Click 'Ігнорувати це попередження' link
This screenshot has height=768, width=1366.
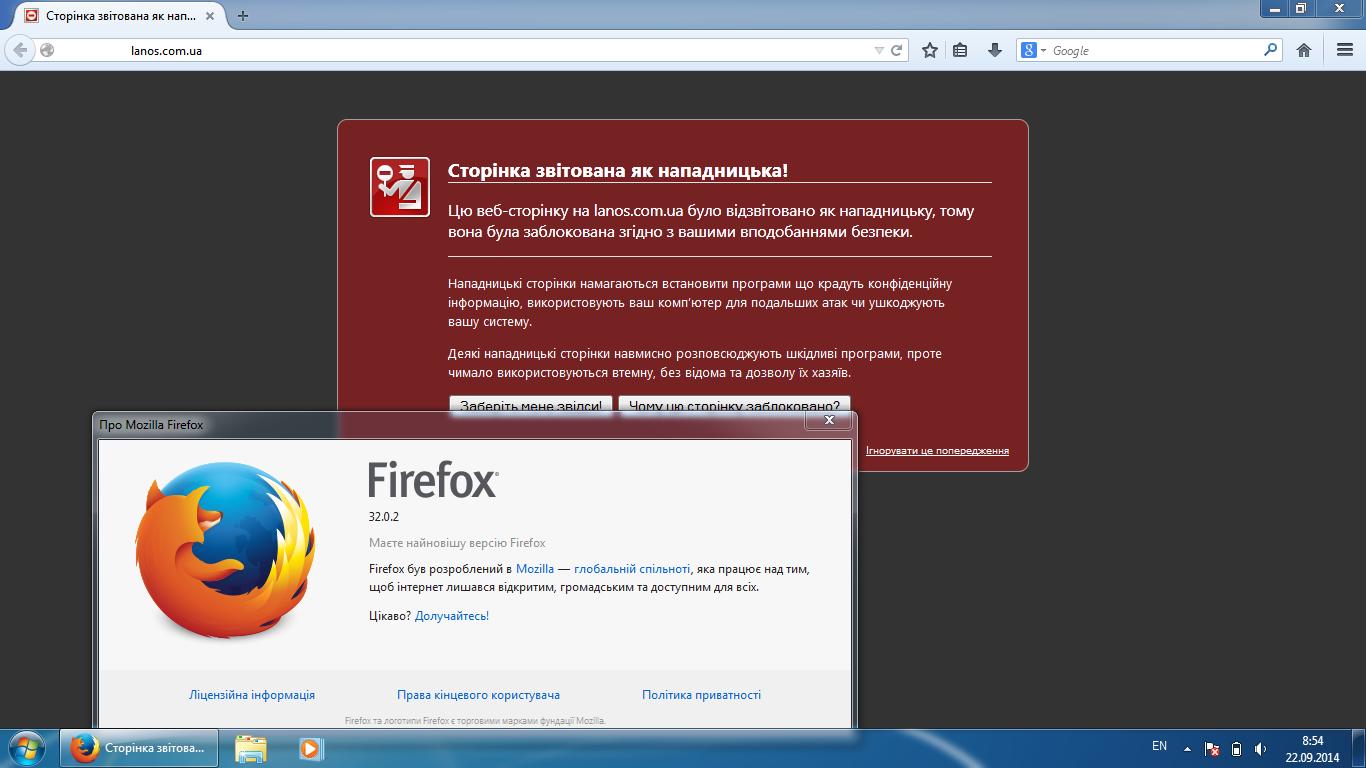(937, 451)
